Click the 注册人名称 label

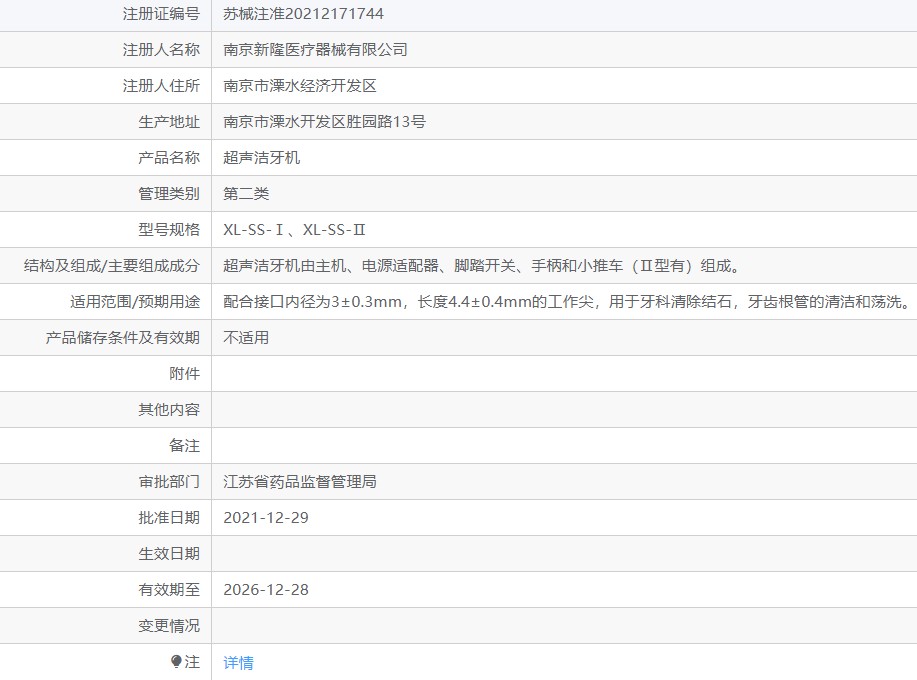(x=161, y=50)
